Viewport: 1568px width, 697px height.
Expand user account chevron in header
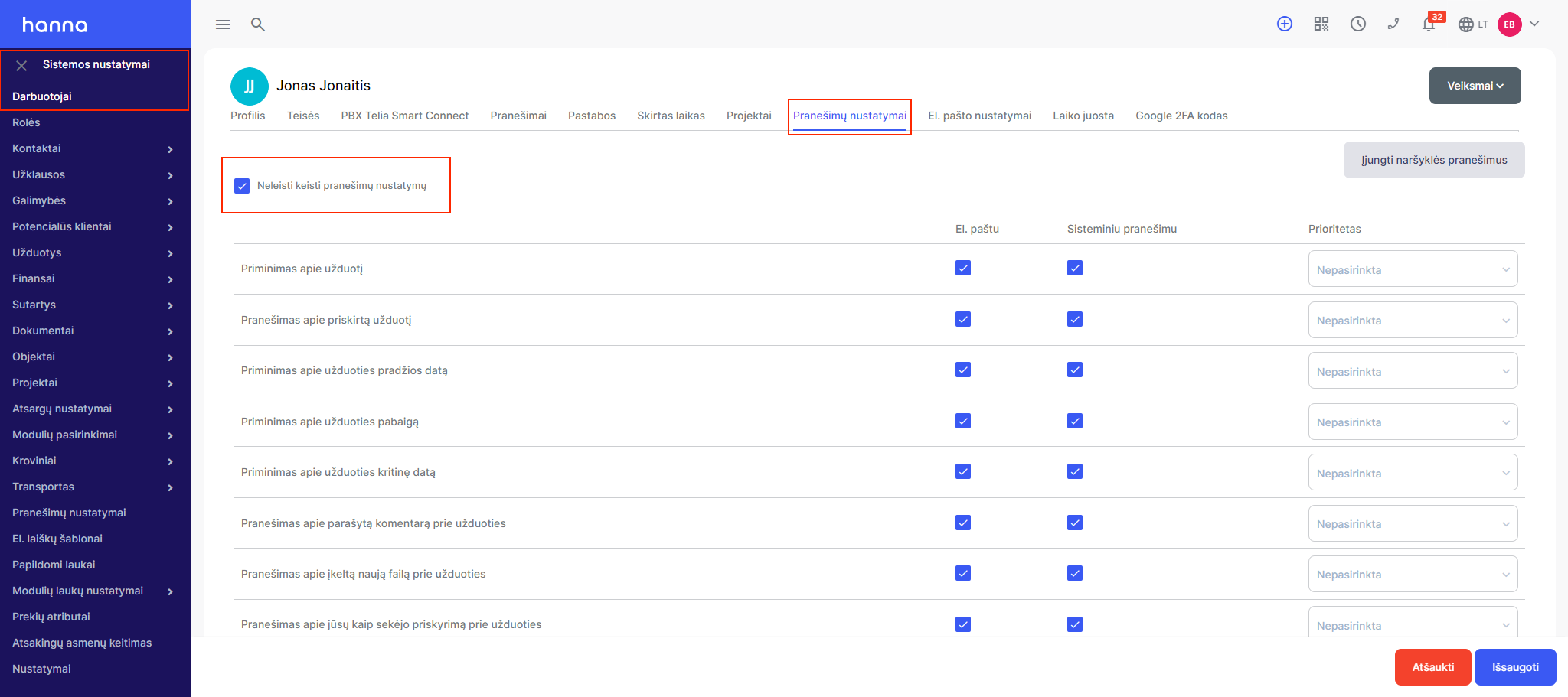[1534, 24]
